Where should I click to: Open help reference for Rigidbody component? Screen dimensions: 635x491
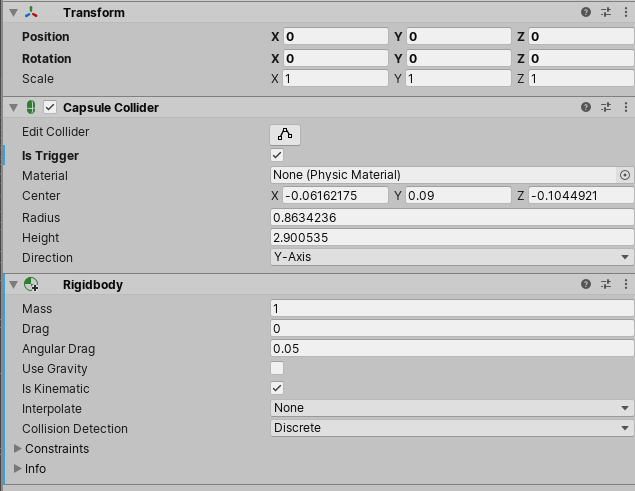(587, 285)
